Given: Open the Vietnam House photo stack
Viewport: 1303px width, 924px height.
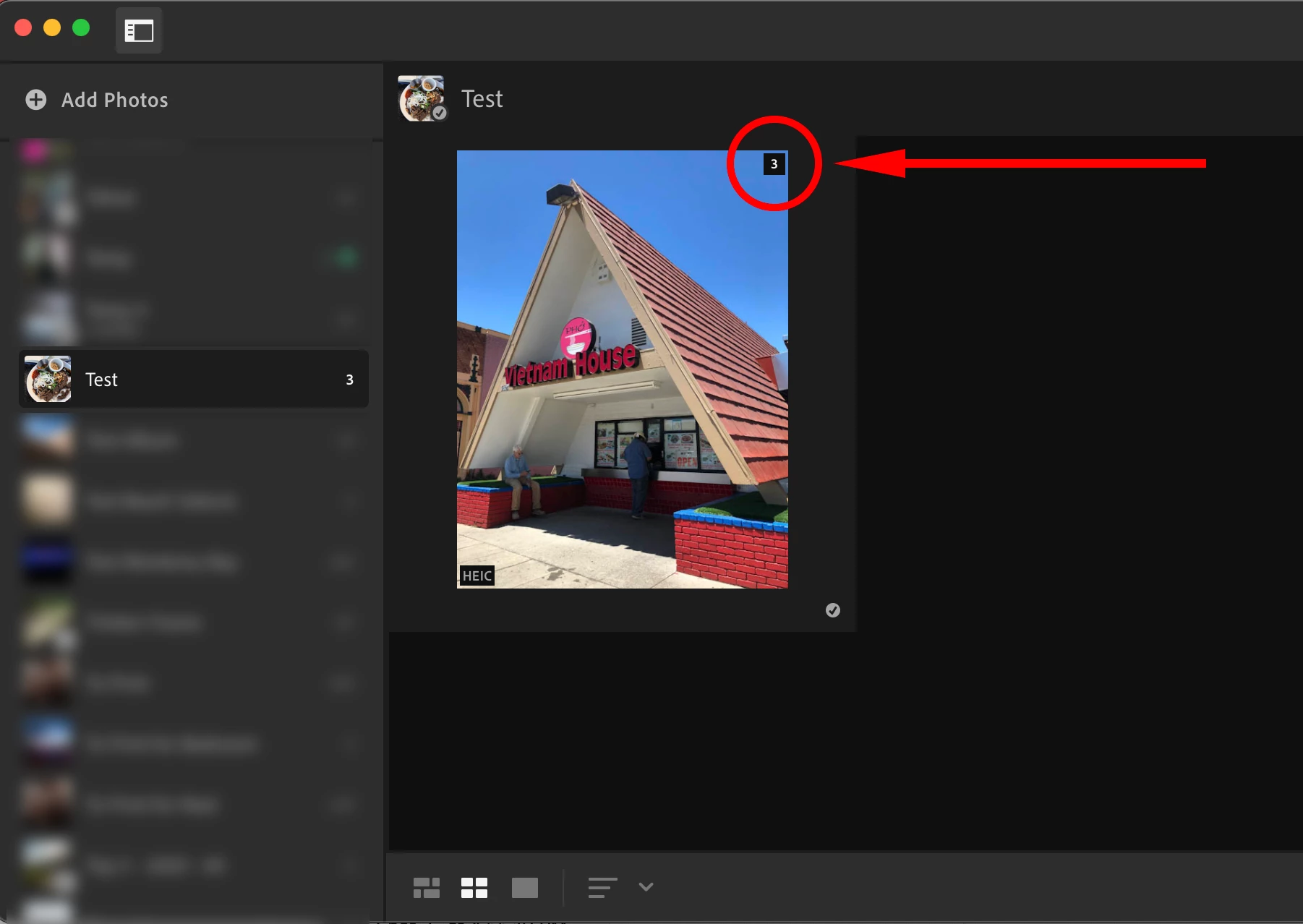Looking at the screenshot, I should [623, 369].
